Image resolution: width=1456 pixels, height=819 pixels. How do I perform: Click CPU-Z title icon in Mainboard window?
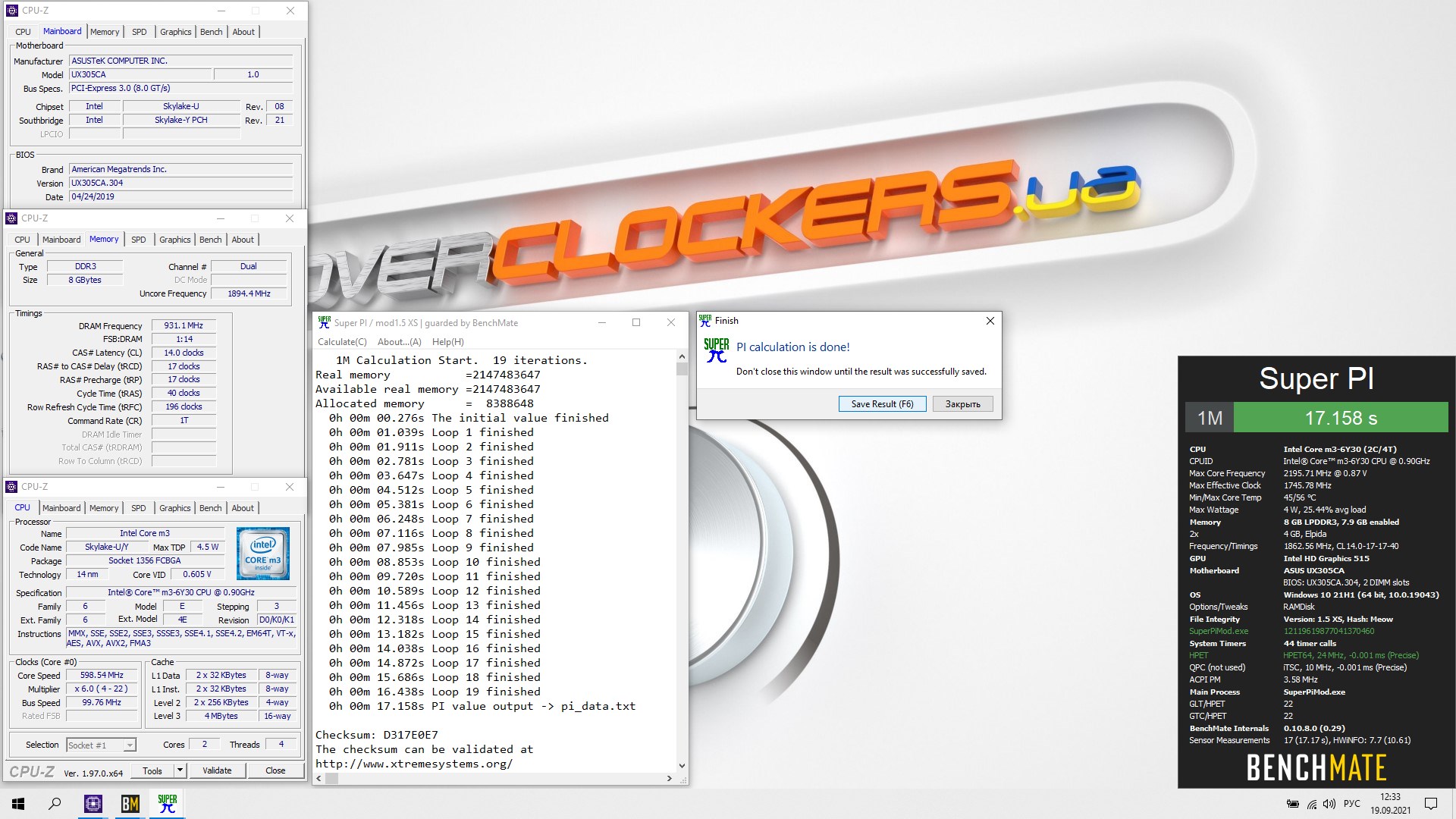click(12, 11)
